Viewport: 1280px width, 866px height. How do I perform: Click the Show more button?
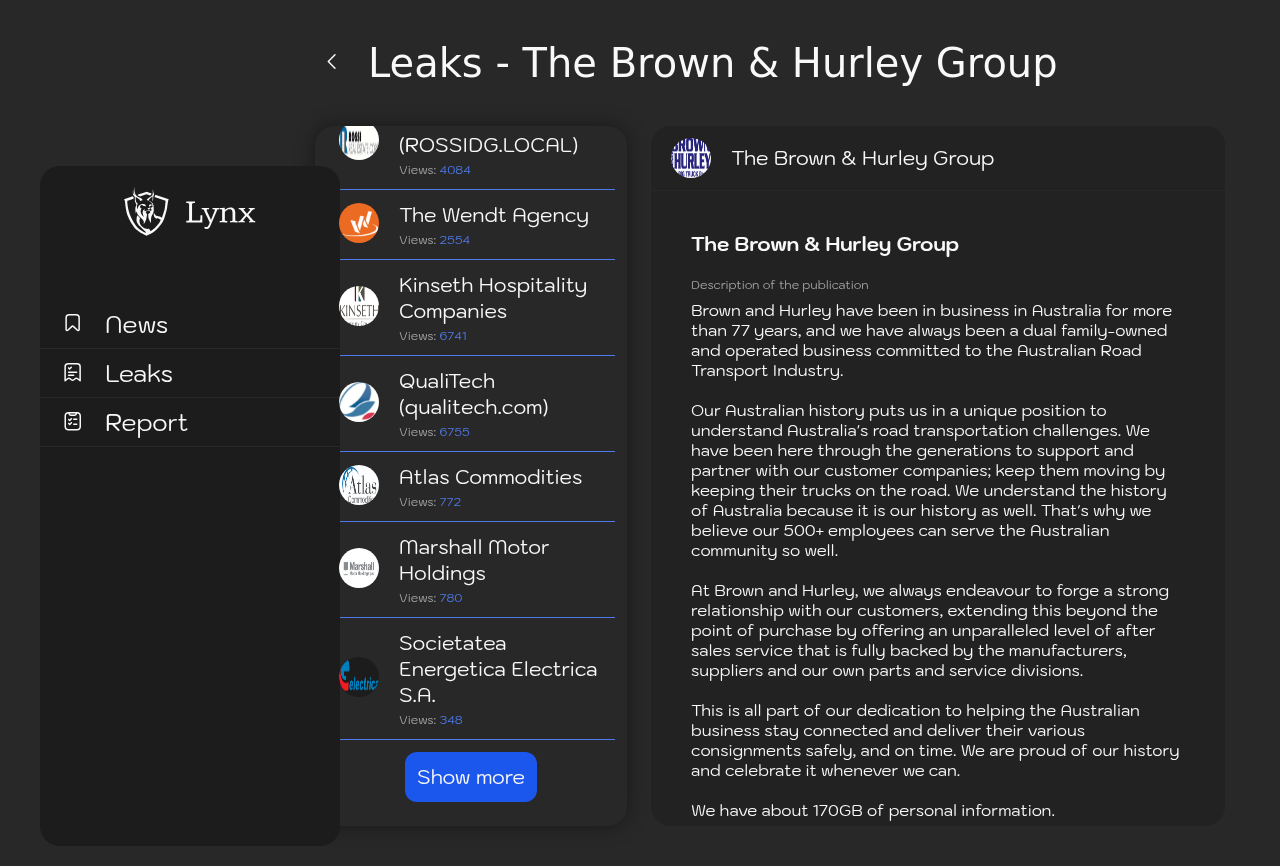[x=471, y=777]
